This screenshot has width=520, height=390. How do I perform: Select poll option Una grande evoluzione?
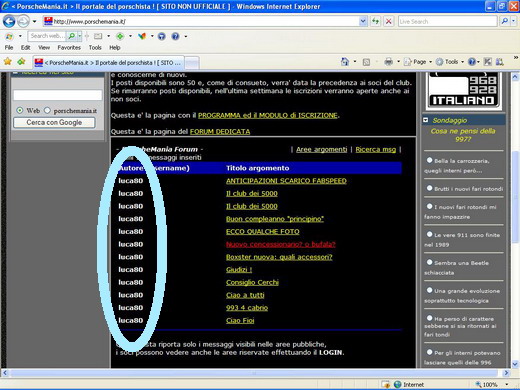429,290
